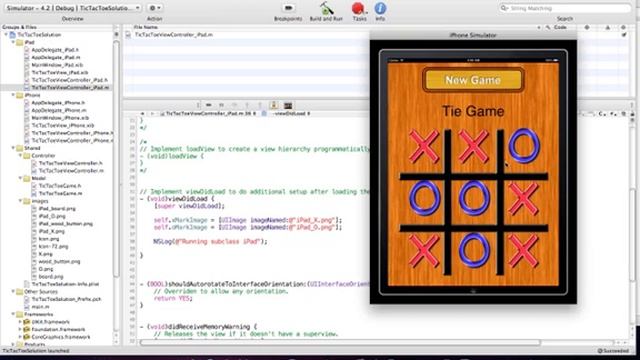Viewport: 640px width, 360px height.
Task: Collapse the Frameworks folder
Action: [x=13, y=314]
